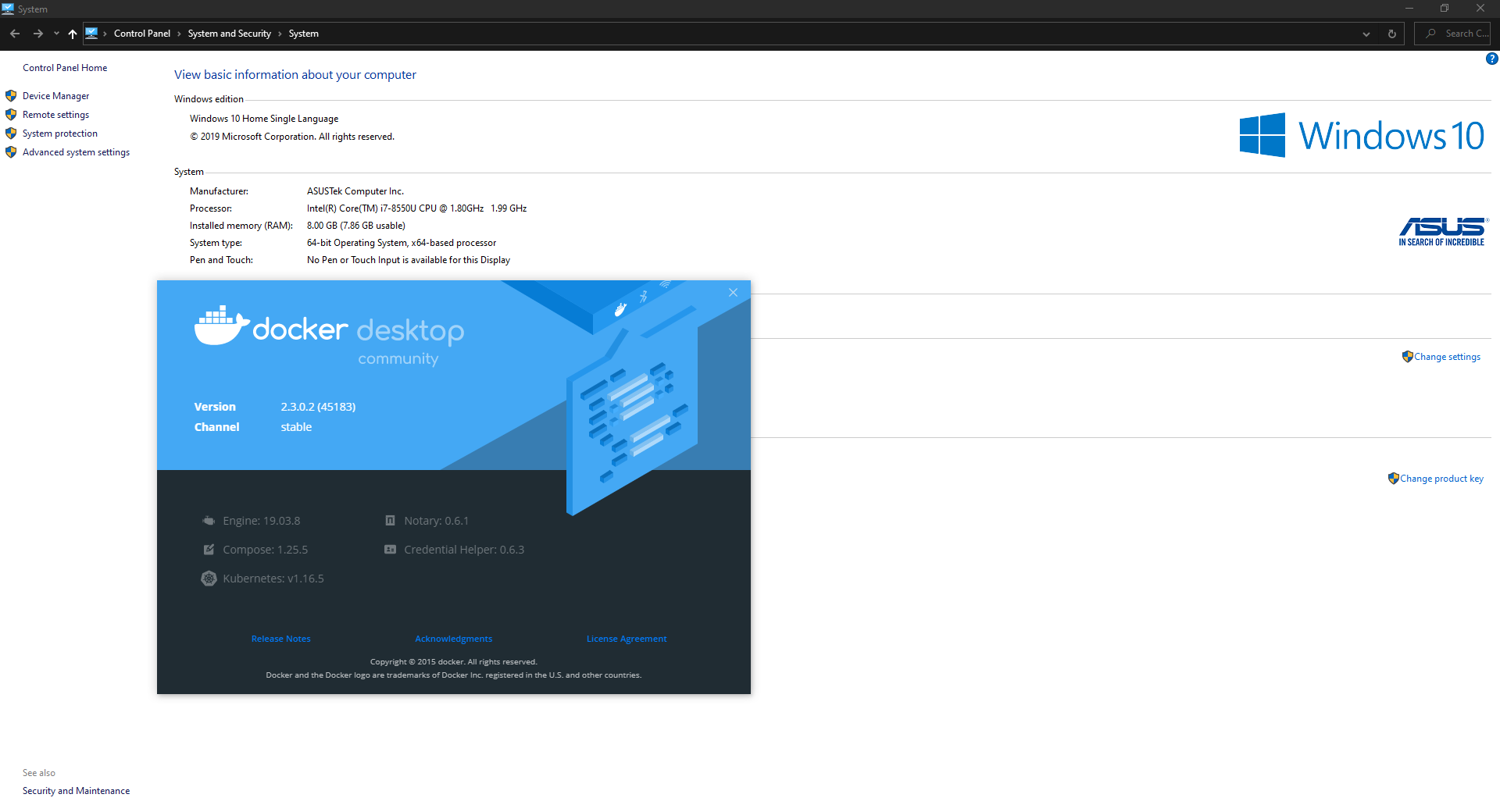This screenshot has width=1500, height=812.
Task: Open License Agreement link in Docker dialog
Action: [x=627, y=639]
